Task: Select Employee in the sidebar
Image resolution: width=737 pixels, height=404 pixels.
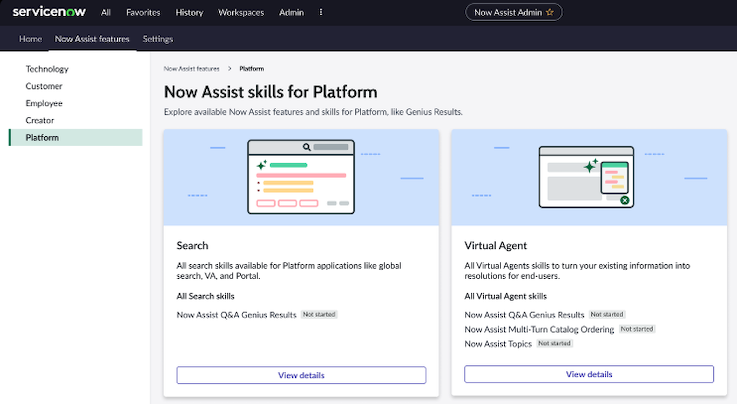Action: coord(44,103)
